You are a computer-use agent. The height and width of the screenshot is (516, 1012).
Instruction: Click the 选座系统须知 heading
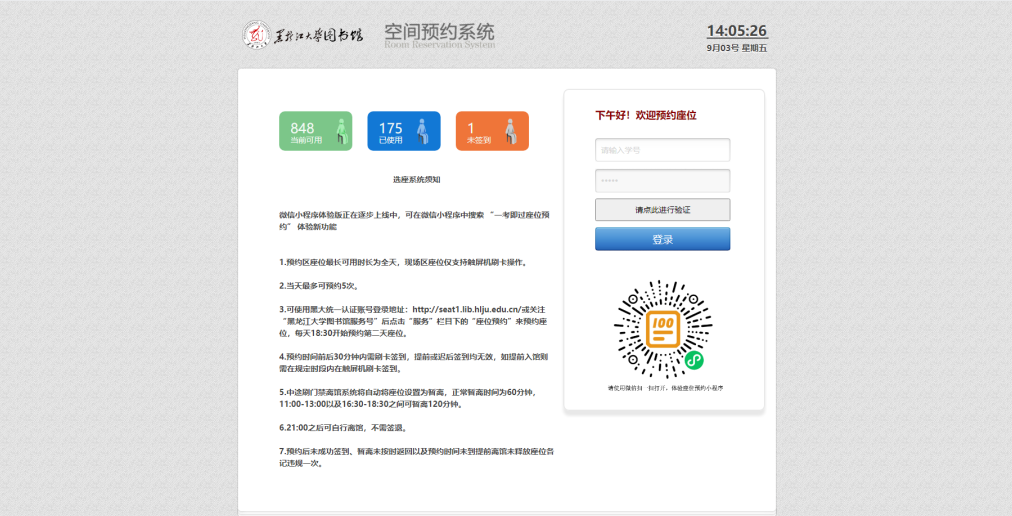point(416,180)
